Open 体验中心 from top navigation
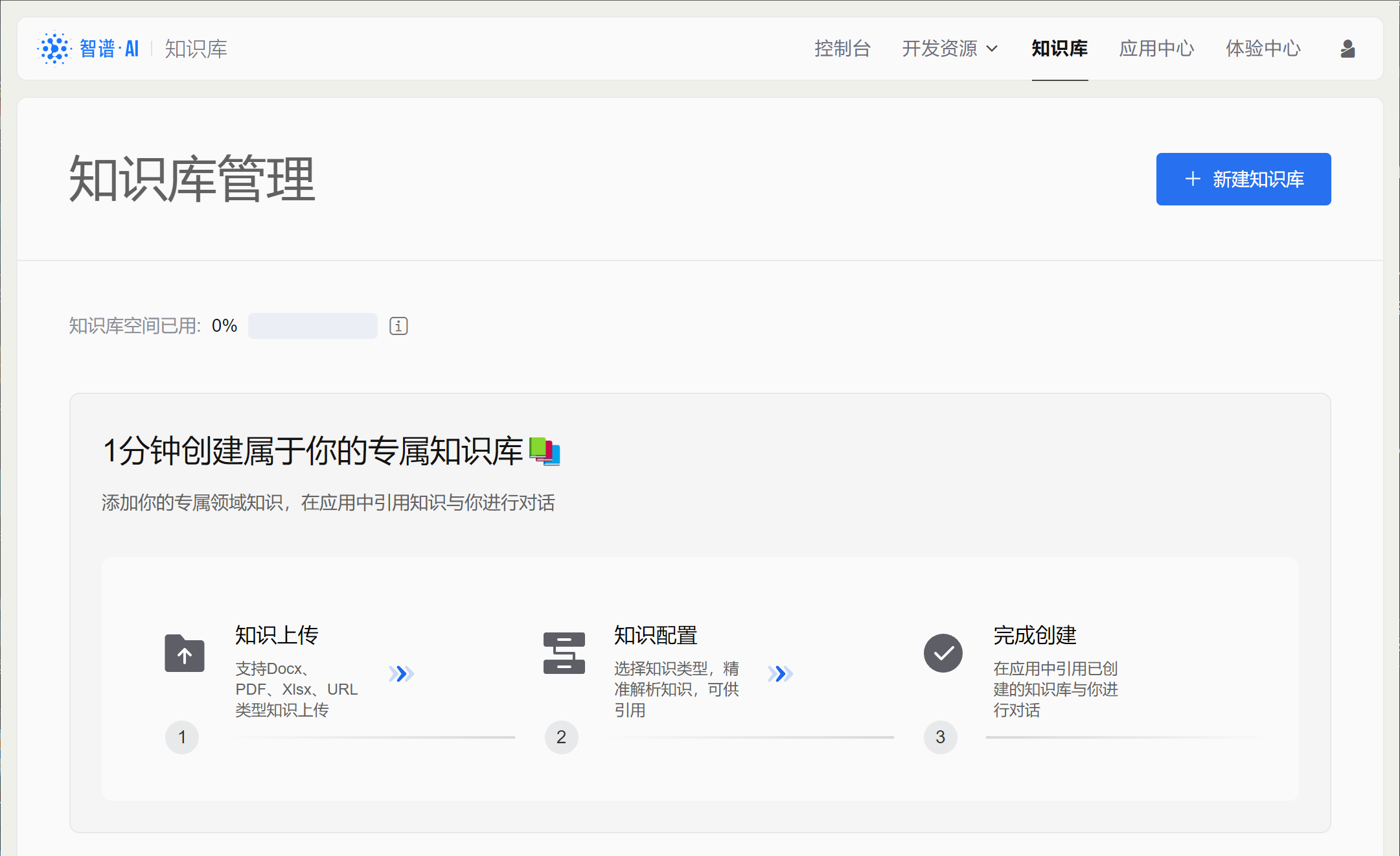Viewport: 1400px width, 856px height. [x=1263, y=49]
